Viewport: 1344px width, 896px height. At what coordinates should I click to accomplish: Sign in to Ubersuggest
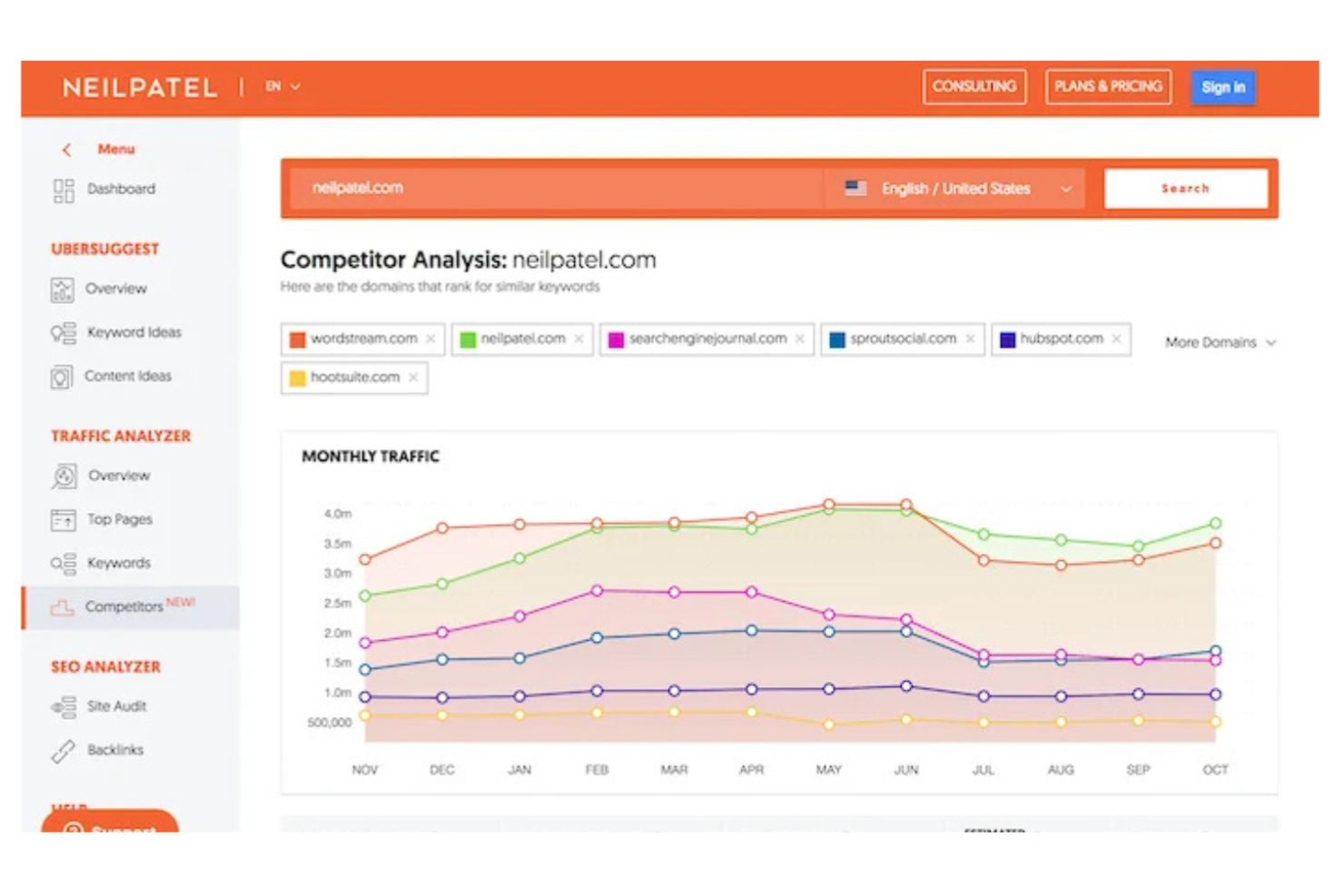(1223, 87)
